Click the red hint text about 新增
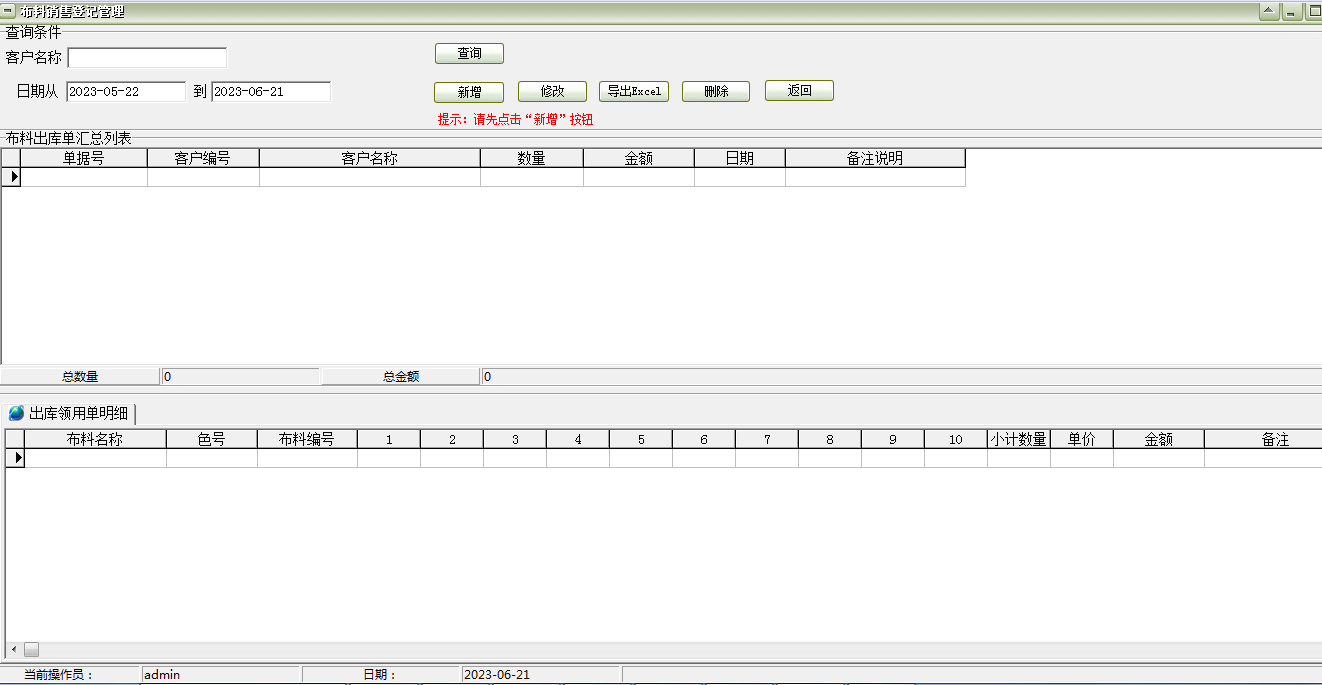 (516, 119)
